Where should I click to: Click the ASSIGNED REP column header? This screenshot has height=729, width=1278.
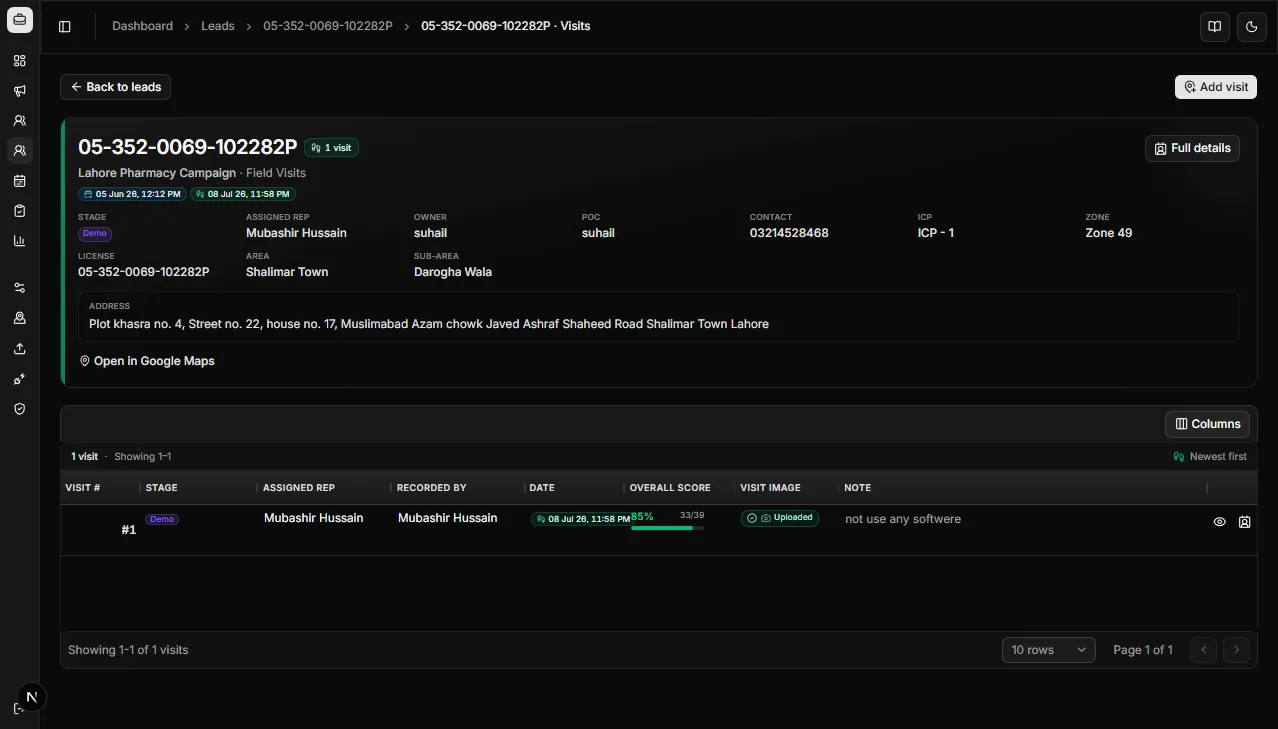299,488
